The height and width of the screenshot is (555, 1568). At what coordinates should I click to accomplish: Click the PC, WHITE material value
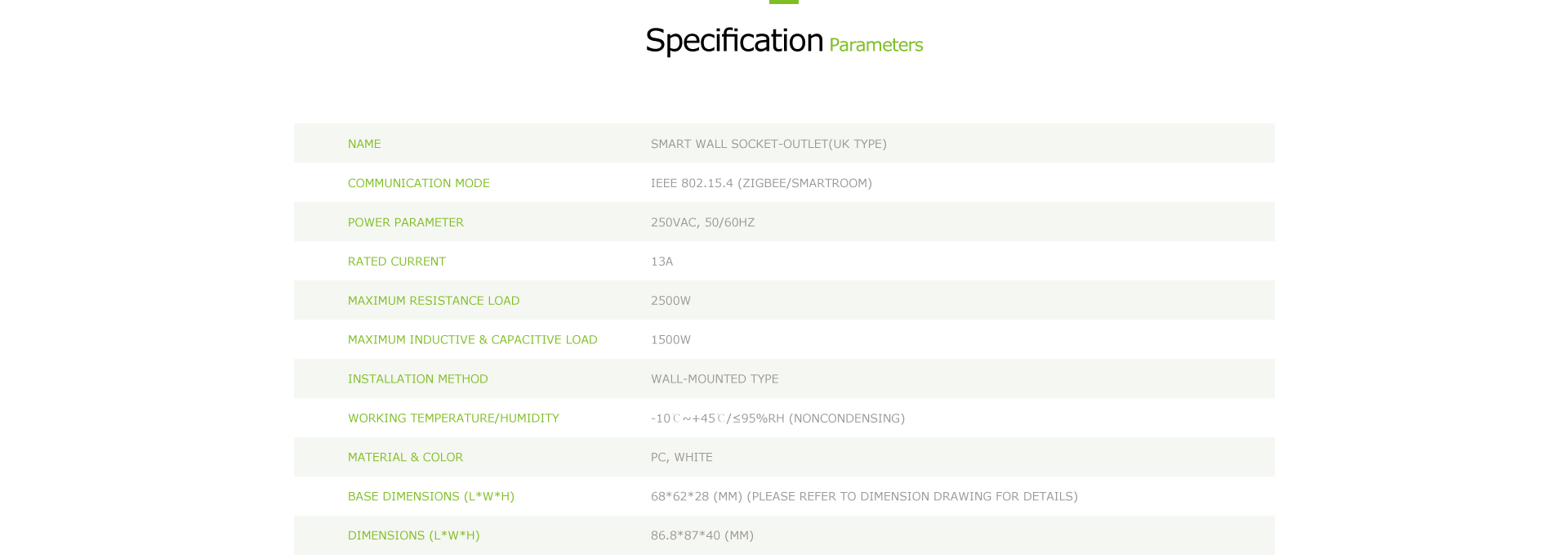pyautogui.click(x=682, y=458)
